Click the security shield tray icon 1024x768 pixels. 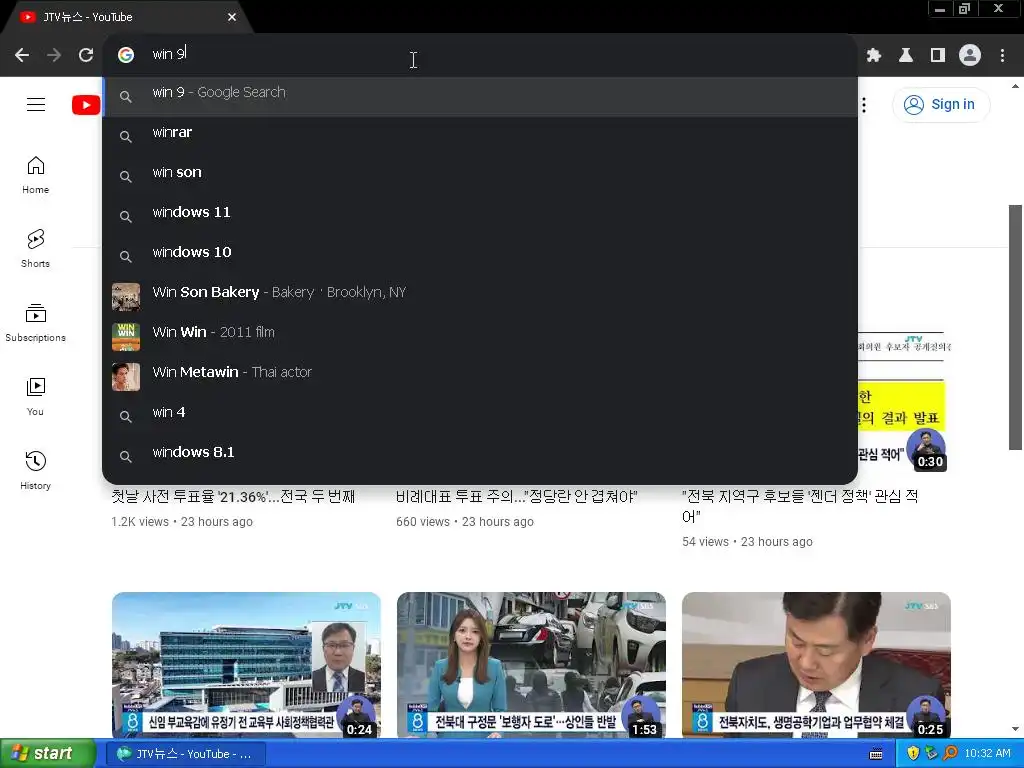click(913, 754)
